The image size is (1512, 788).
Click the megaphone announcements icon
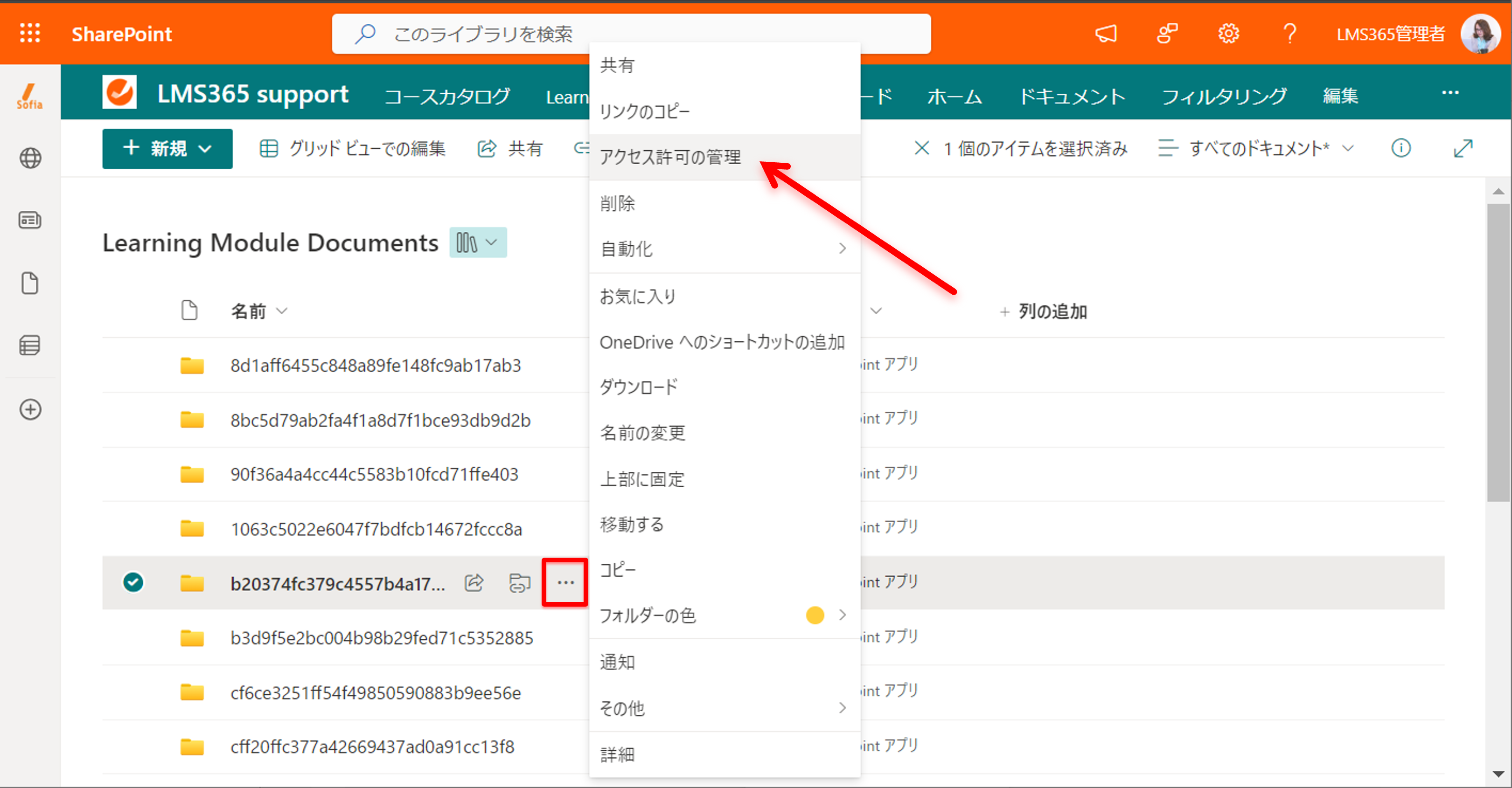tap(1106, 34)
